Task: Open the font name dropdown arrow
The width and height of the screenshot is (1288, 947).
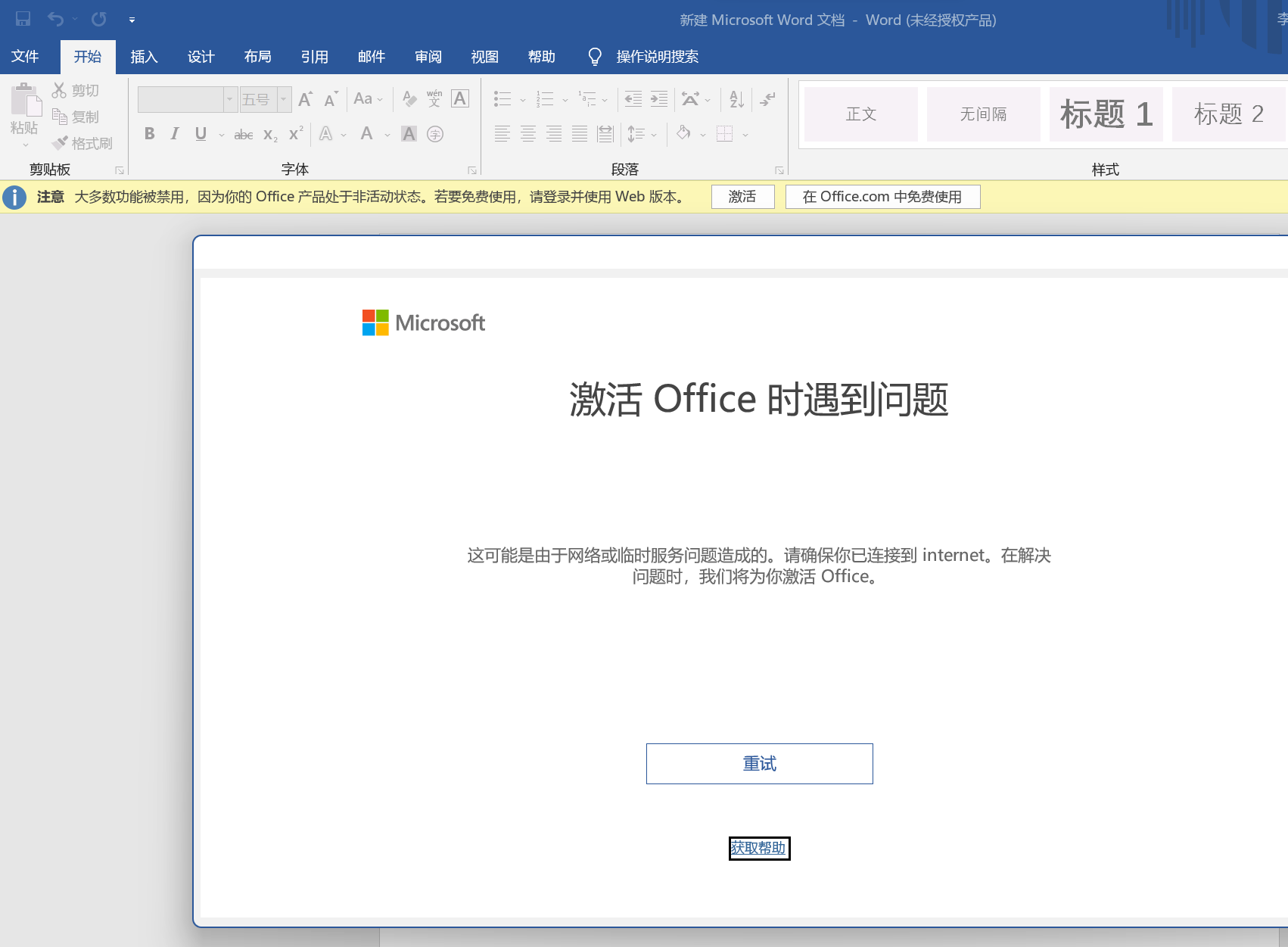Action: coord(230,99)
